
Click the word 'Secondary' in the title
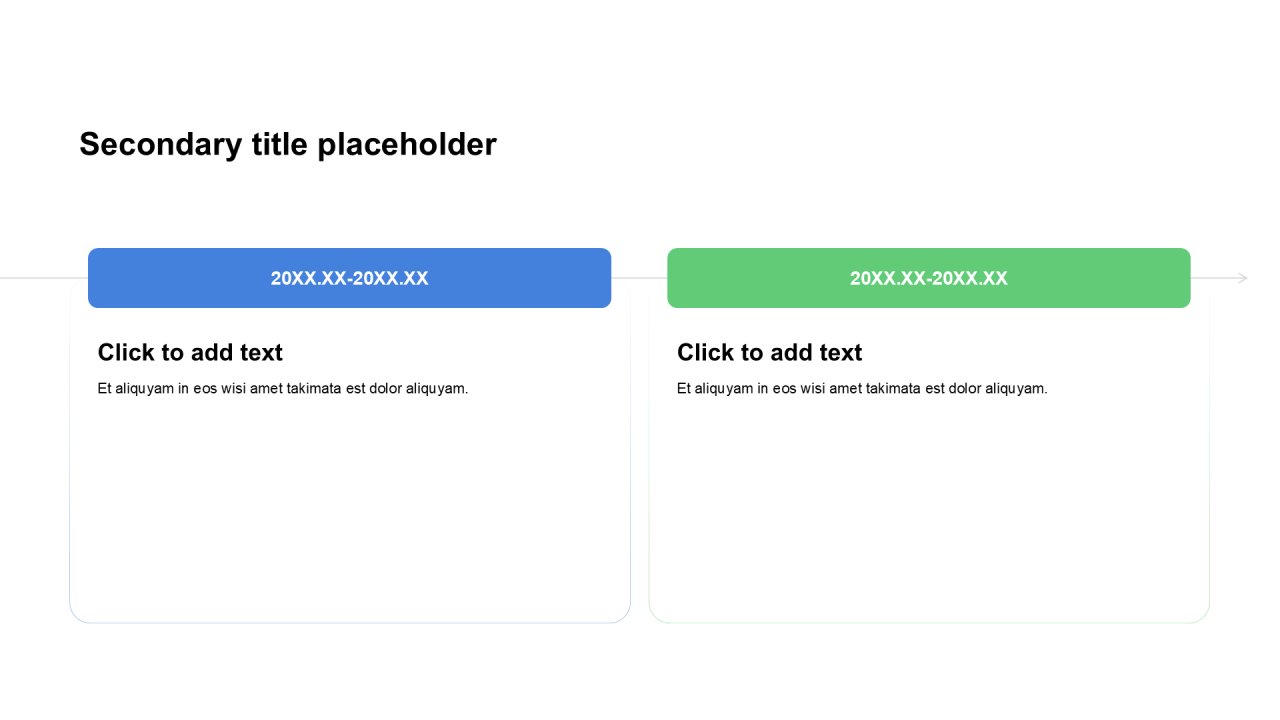pyautogui.click(x=146, y=144)
